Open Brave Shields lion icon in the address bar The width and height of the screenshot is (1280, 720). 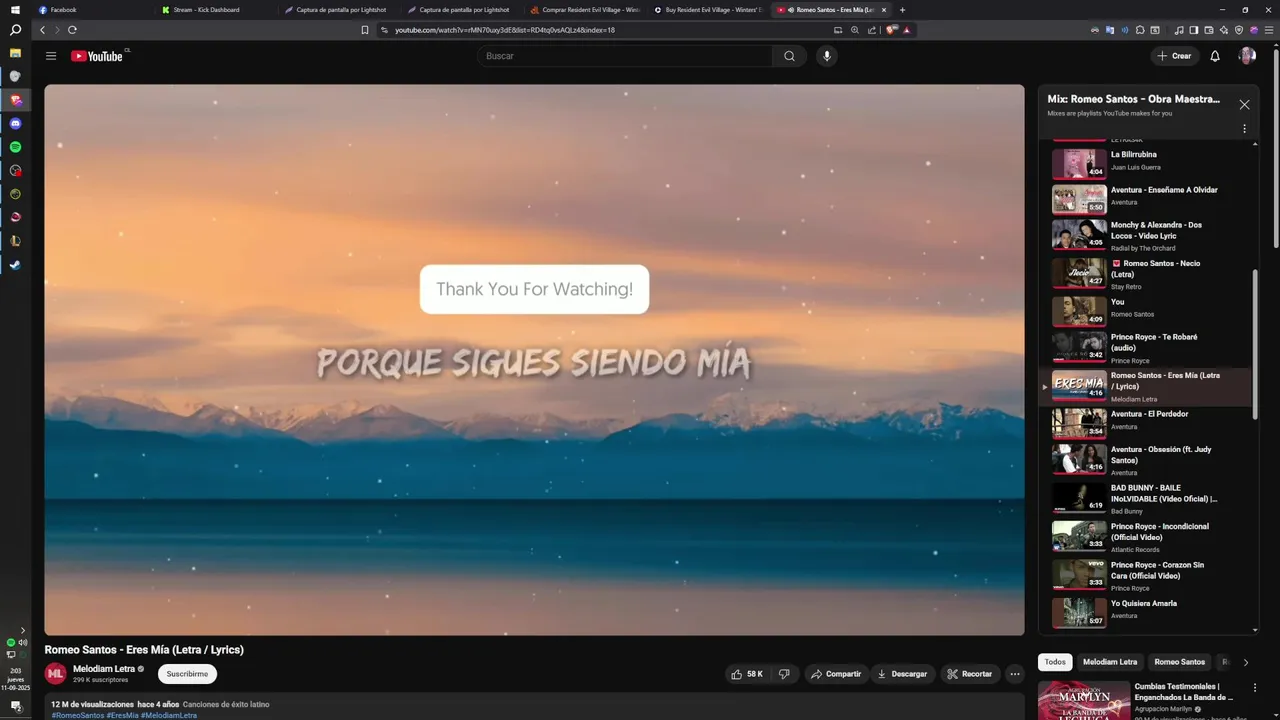click(x=892, y=30)
